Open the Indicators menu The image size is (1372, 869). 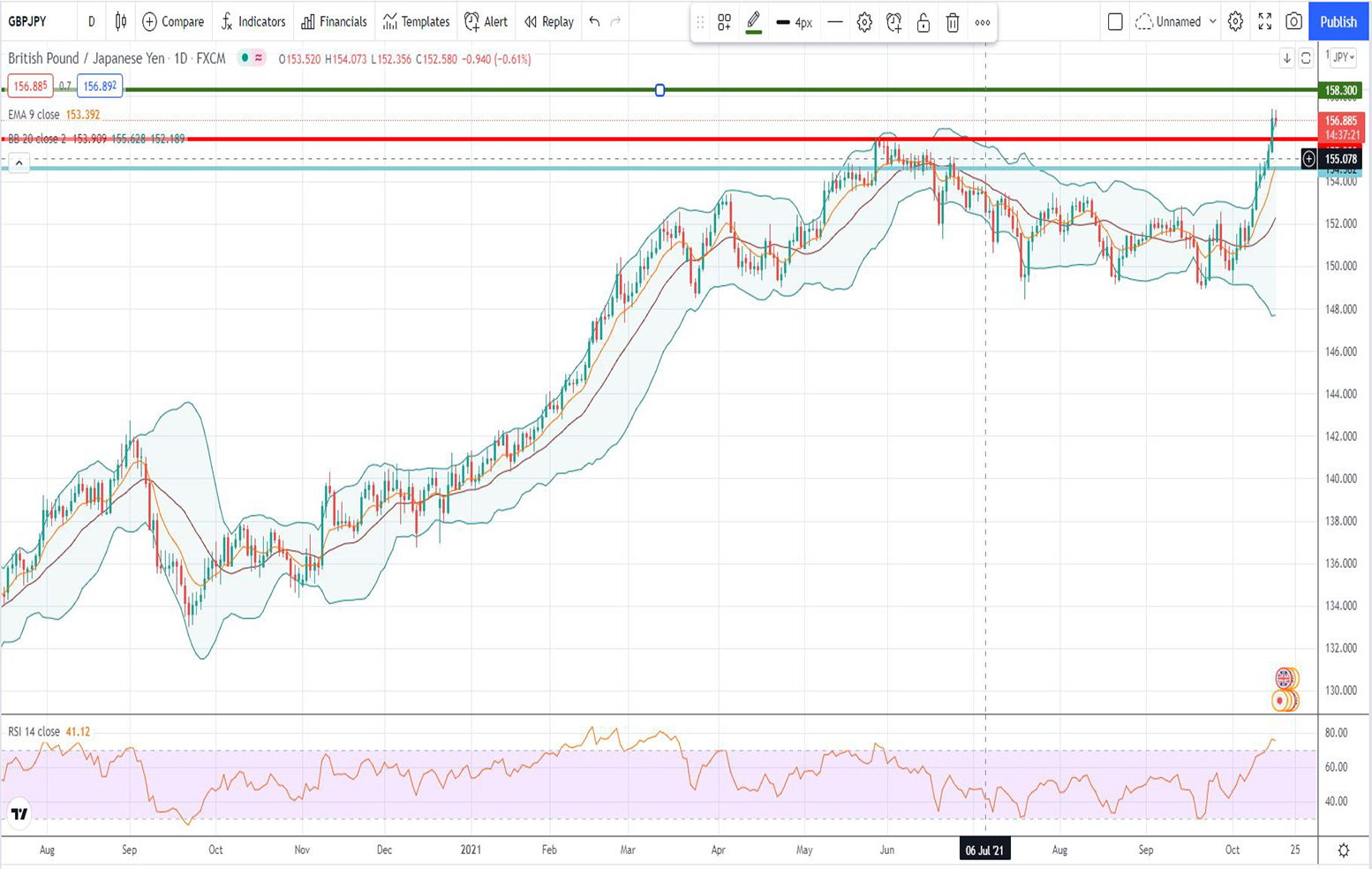pyautogui.click(x=253, y=22)
